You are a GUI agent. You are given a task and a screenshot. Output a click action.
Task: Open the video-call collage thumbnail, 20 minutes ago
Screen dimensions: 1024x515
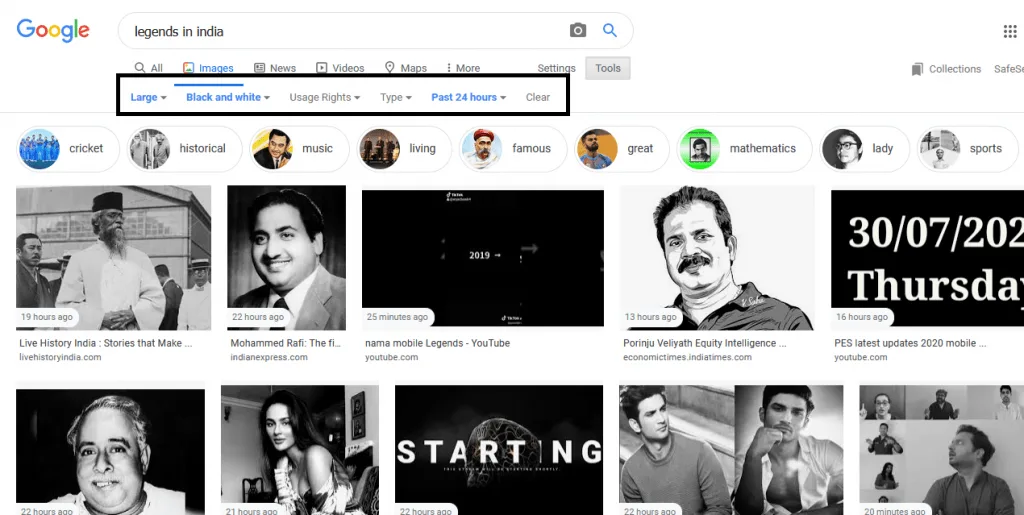(x=942, y=450)
